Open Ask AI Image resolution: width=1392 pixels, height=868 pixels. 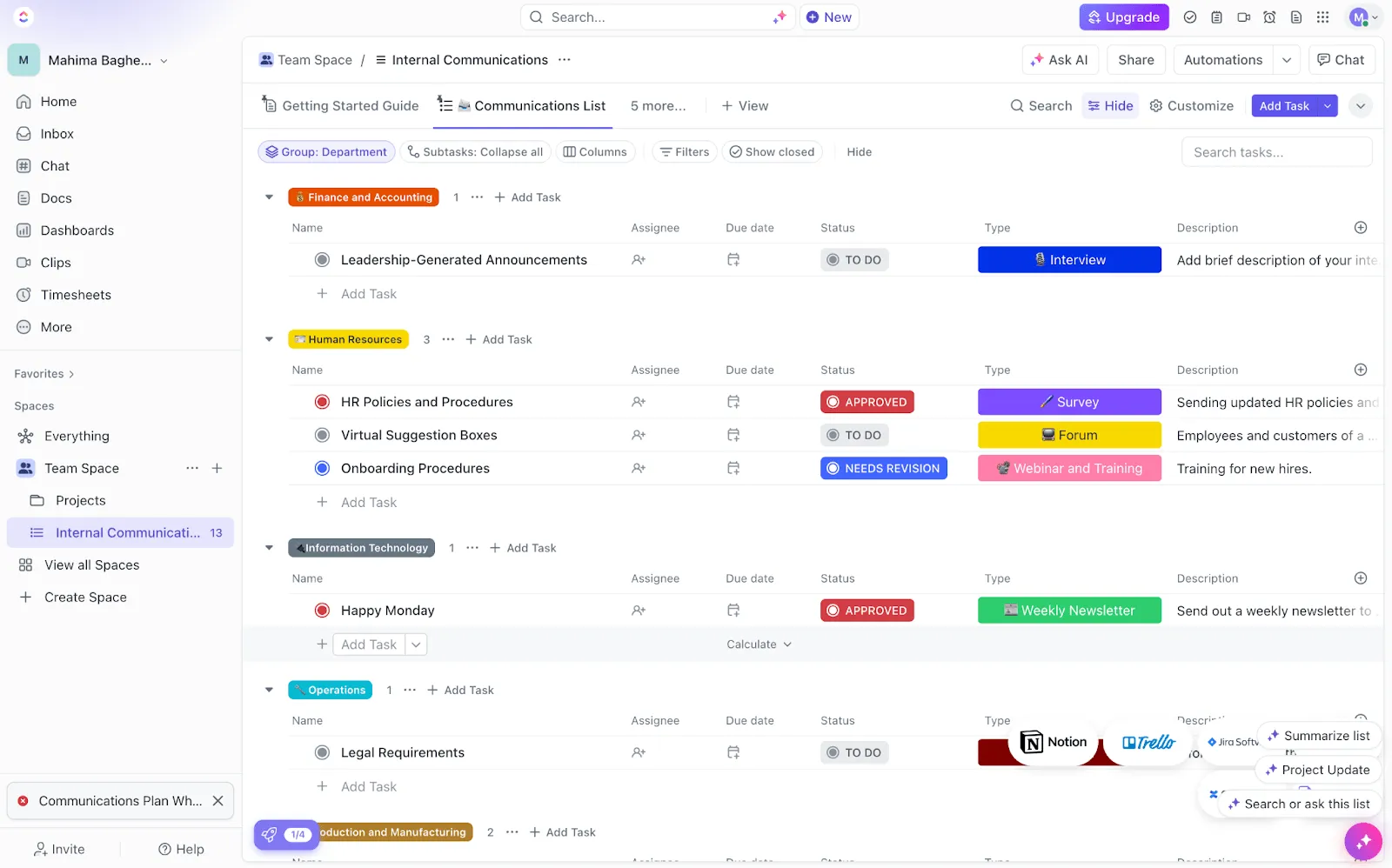[1060, 60]
